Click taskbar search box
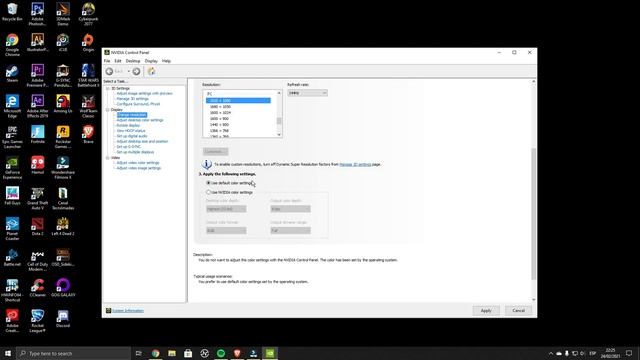640x360 pixels. coord(73,353)
